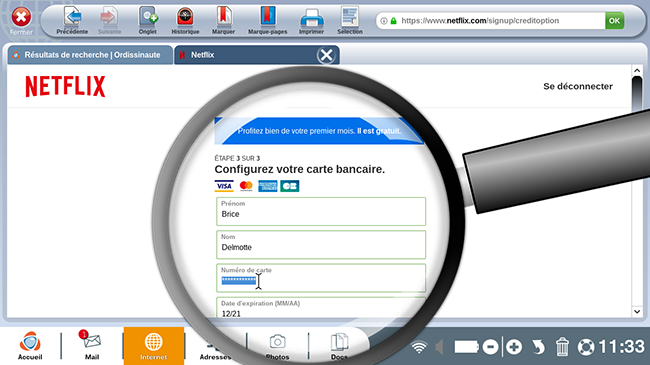Click the red Fermer close icon
This screenshot has width=650, height=365.
pos(21,17)
